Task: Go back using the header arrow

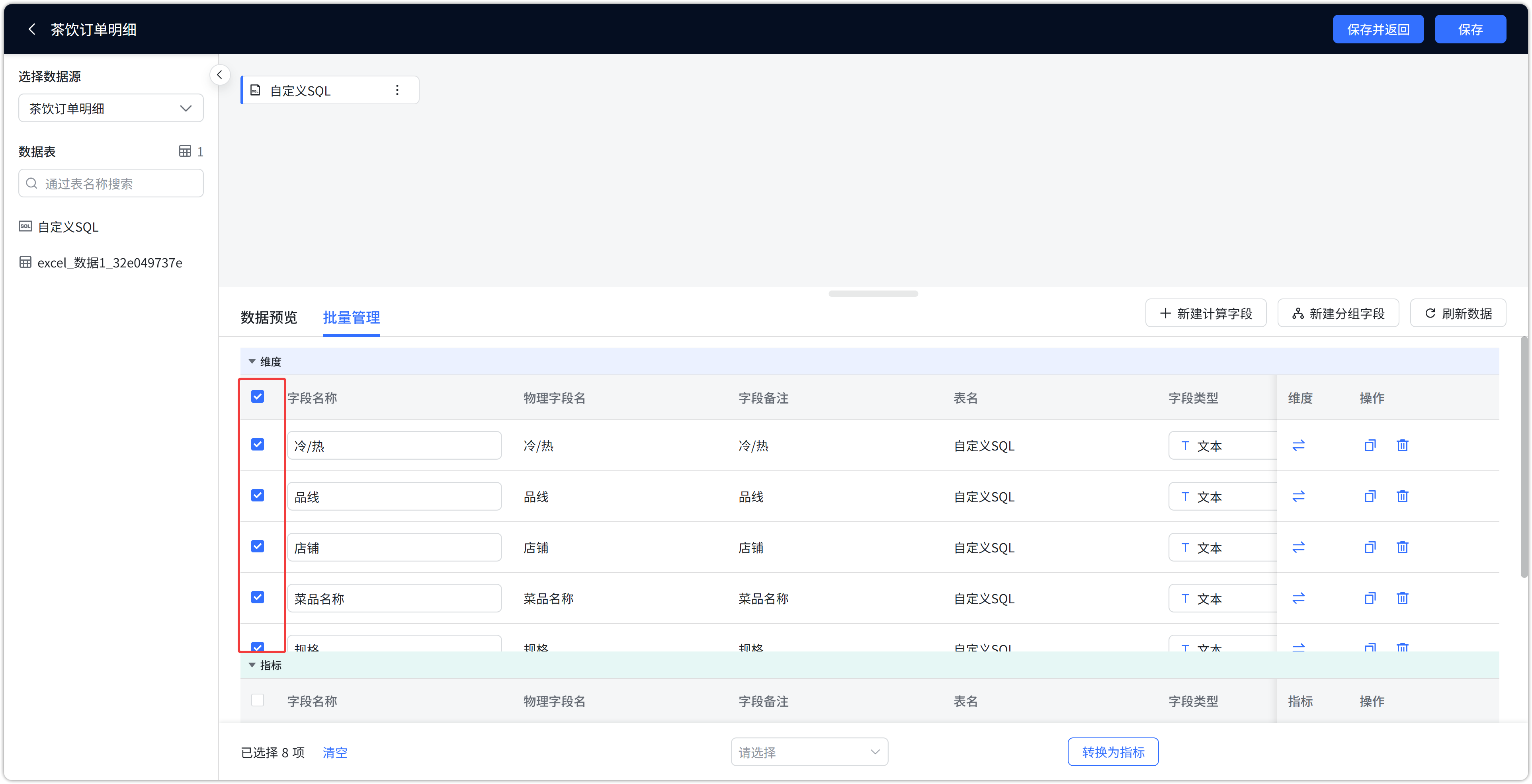Action: (32, 29)
